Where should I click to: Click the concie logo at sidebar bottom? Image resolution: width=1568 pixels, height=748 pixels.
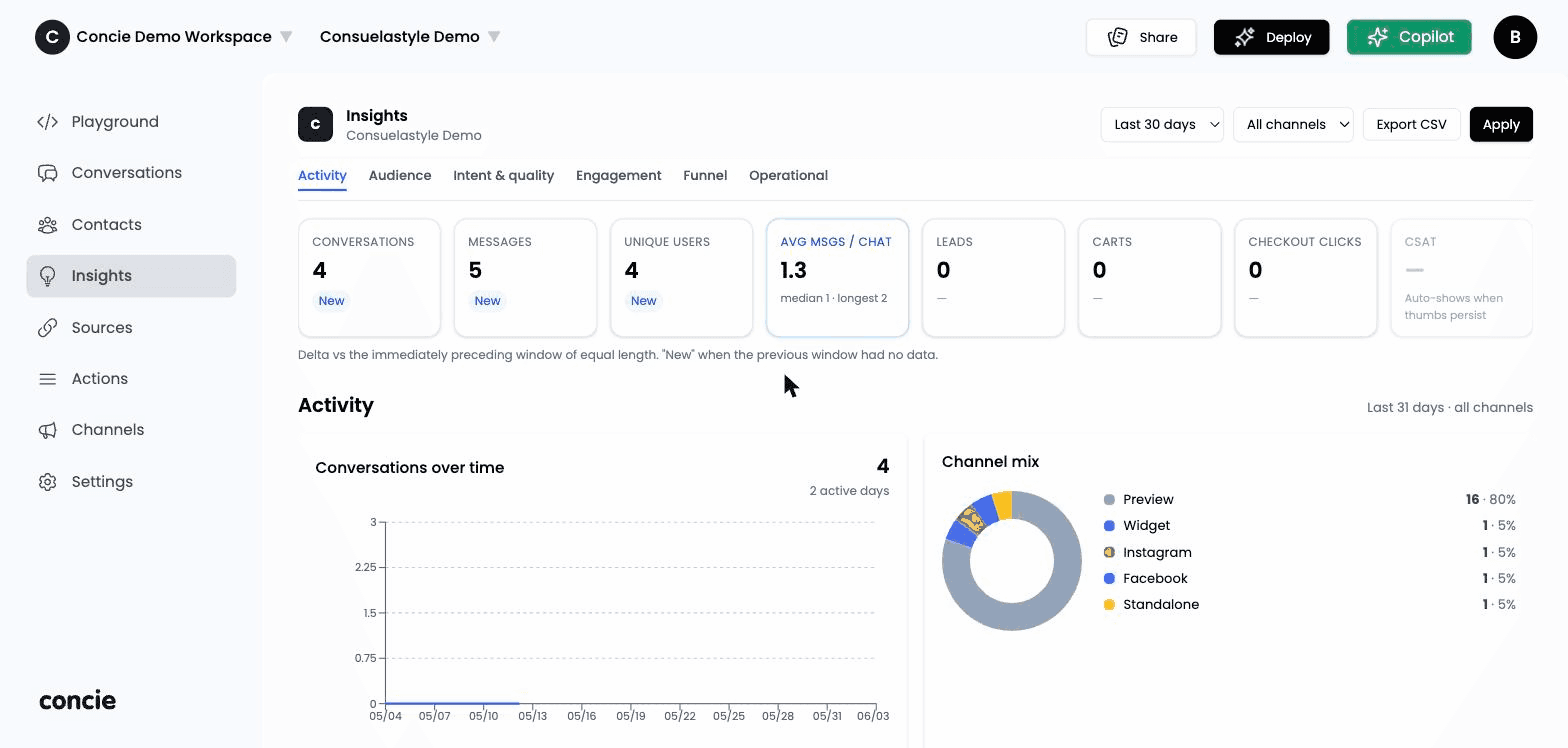[77, 700]
